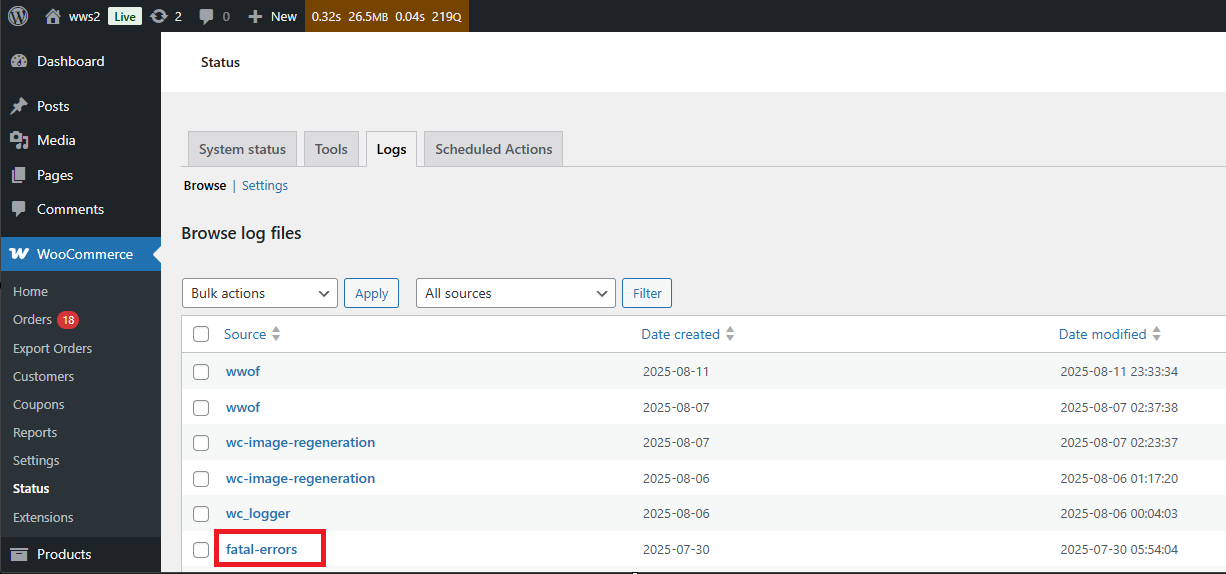This screenshot has height=574, width=1226.
Task: Open the Bulk actions dropdown
Action: point(260,293)
